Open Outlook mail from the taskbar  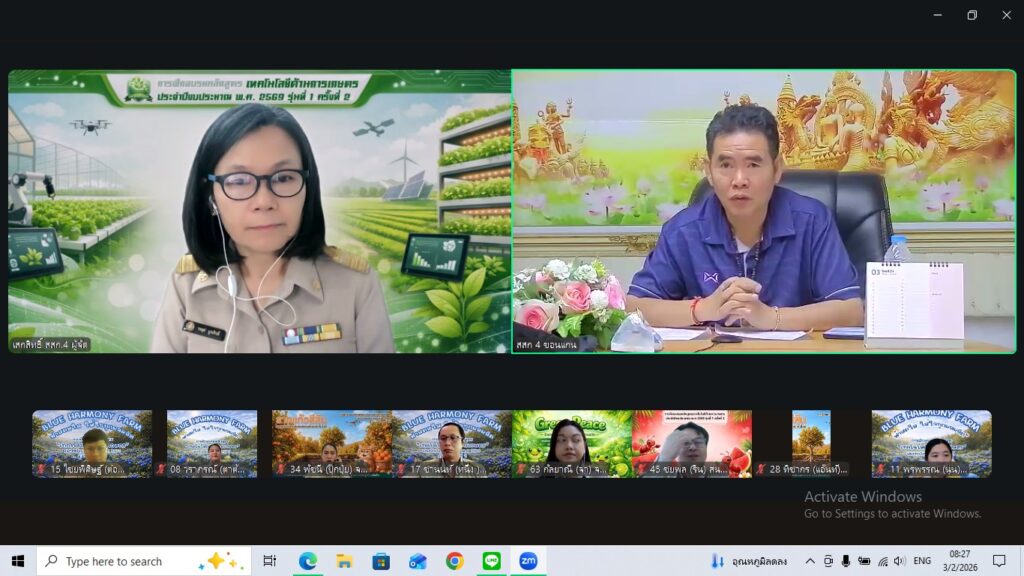[418, 561]
